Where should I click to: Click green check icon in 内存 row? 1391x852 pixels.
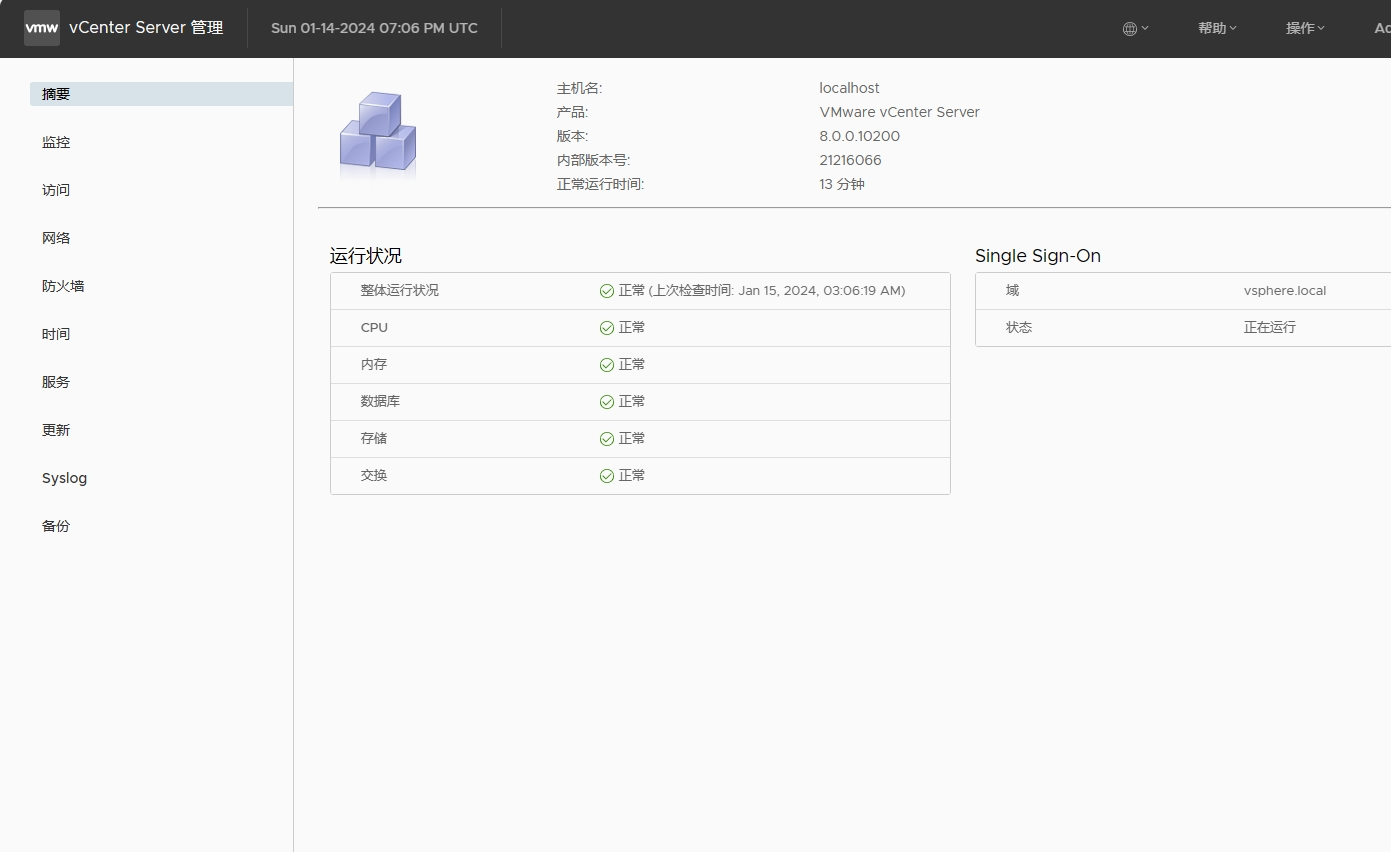(607, 365)
